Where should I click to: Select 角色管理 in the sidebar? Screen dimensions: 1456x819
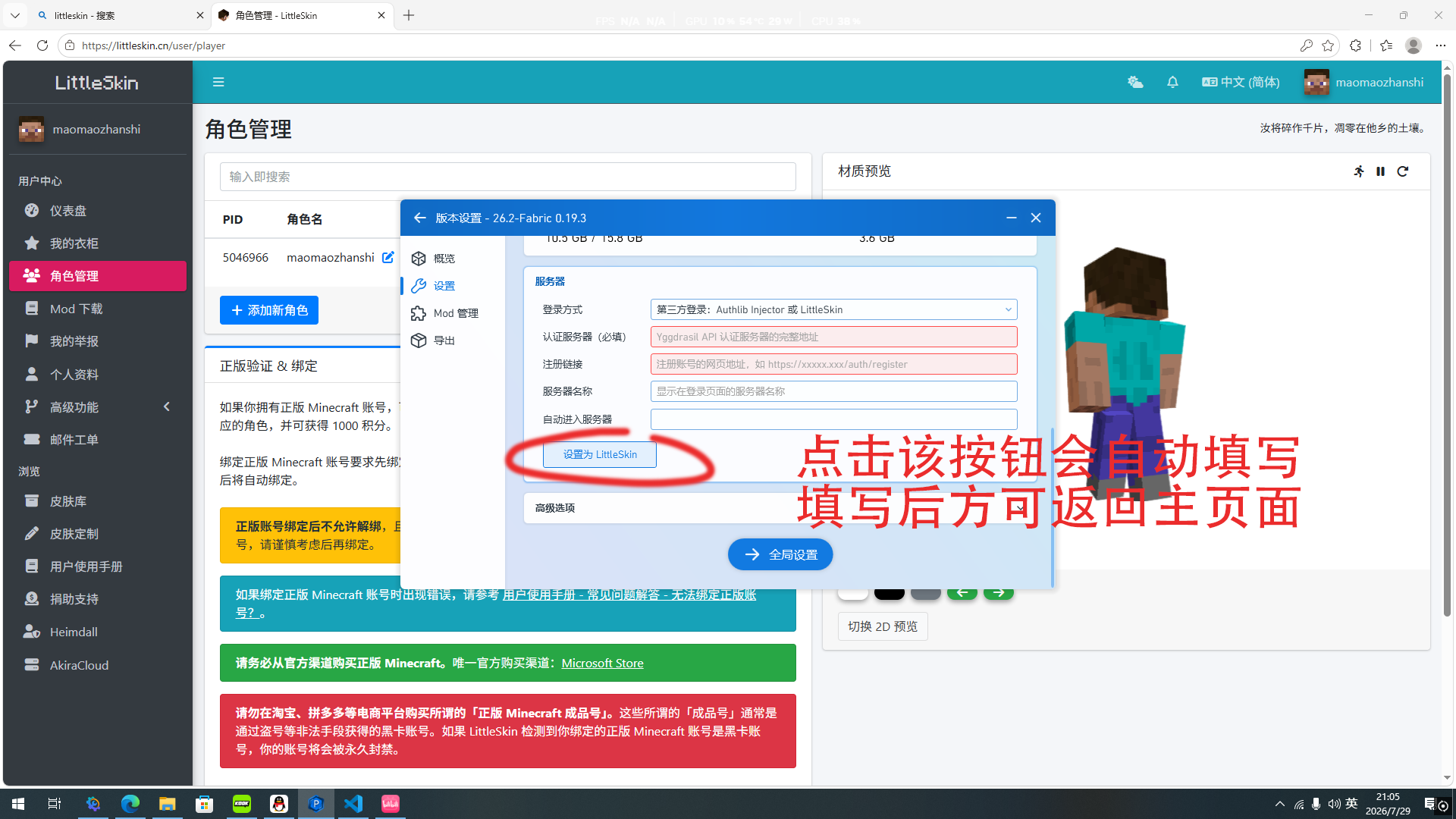(x=98, y=276)
